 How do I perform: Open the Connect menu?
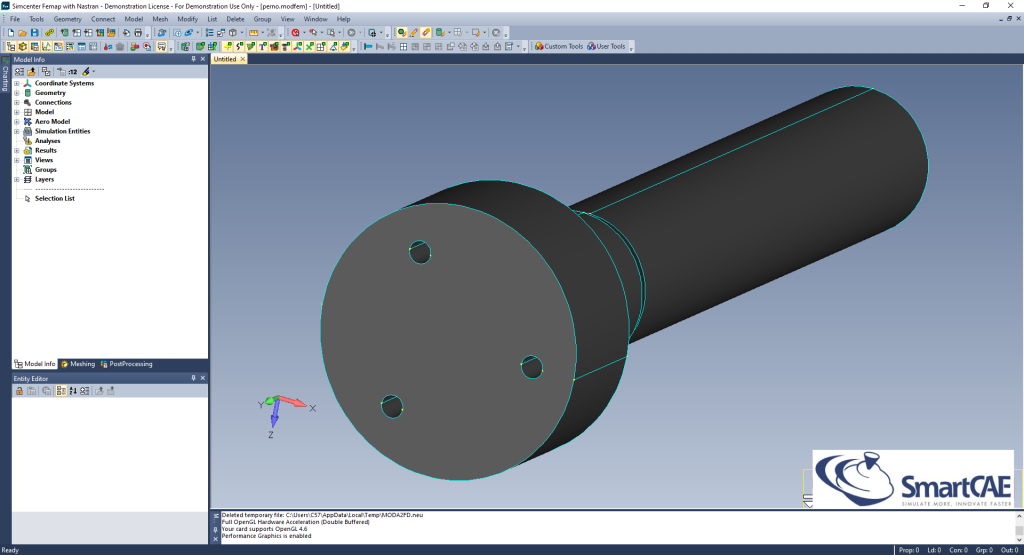point(103,19)
